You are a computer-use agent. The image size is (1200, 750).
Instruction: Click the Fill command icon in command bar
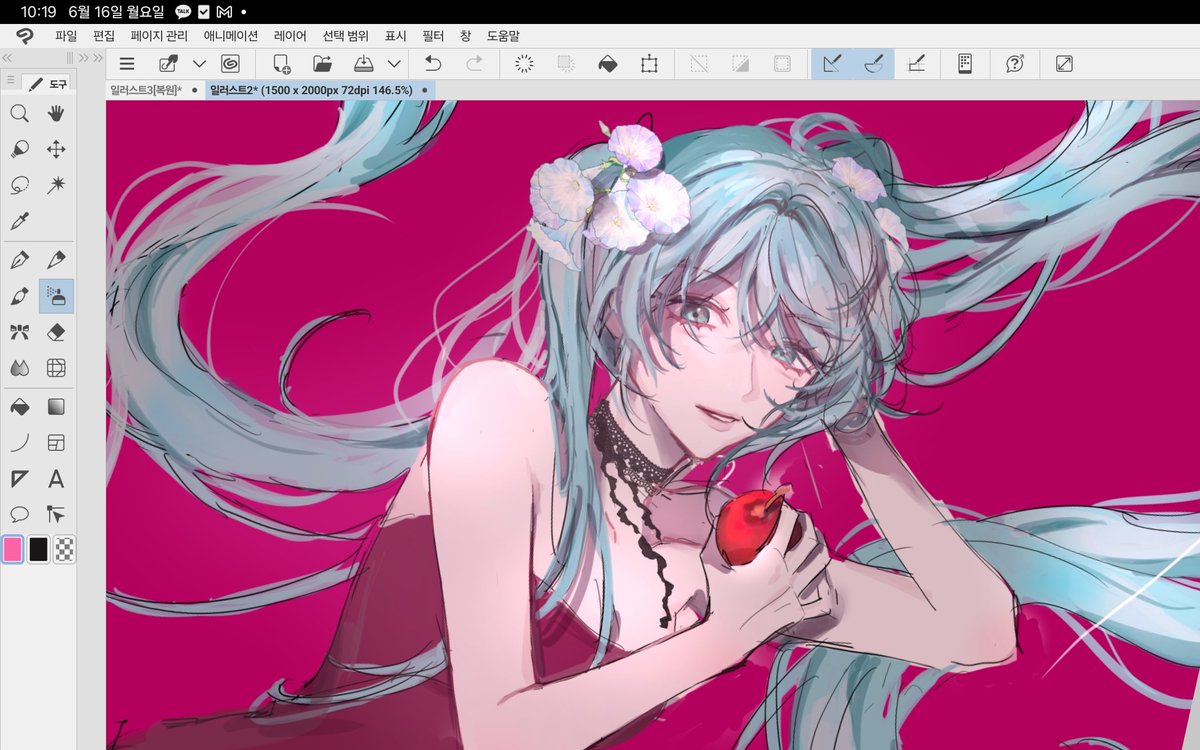point(607,64)
